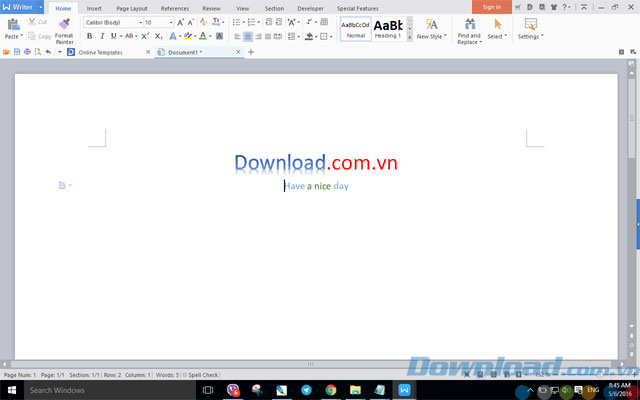This screenshot has height=400, width=640.
Task: Toggle align right paragraph button
Action: [x=258, y=36]
